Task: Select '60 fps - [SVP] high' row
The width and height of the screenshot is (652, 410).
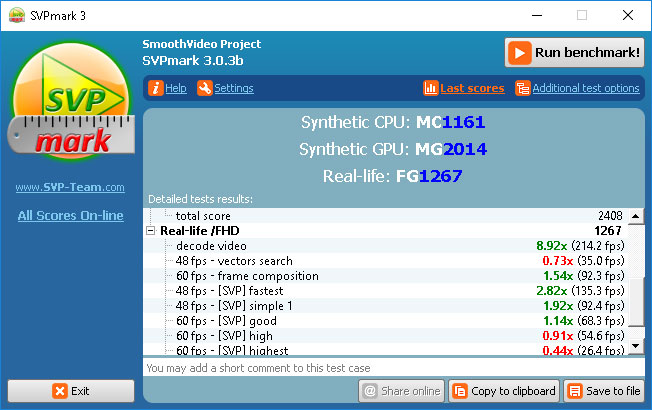Action: (x=385, y=336)
